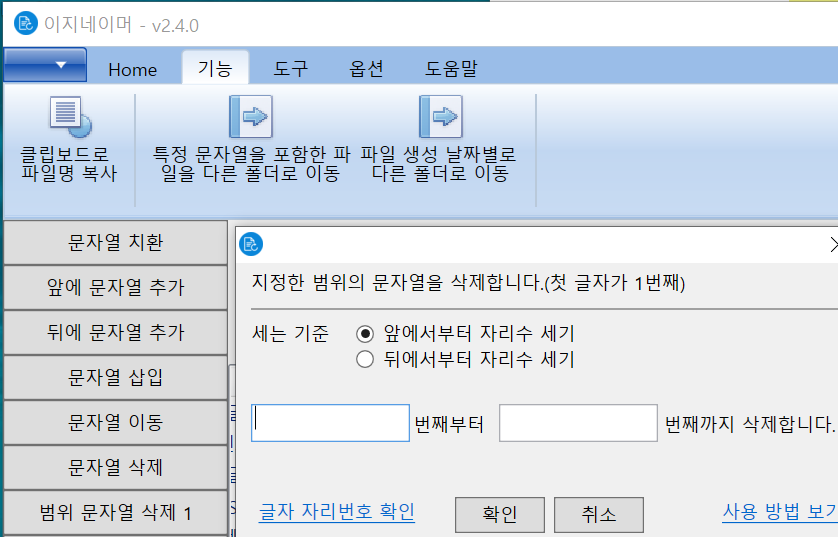Open the 사용 방법 보기 link

coord(780,511)
